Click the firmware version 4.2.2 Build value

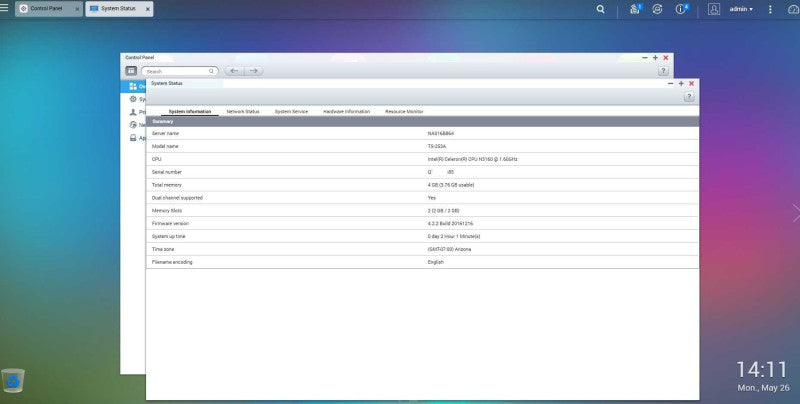(x=450, y=223)
